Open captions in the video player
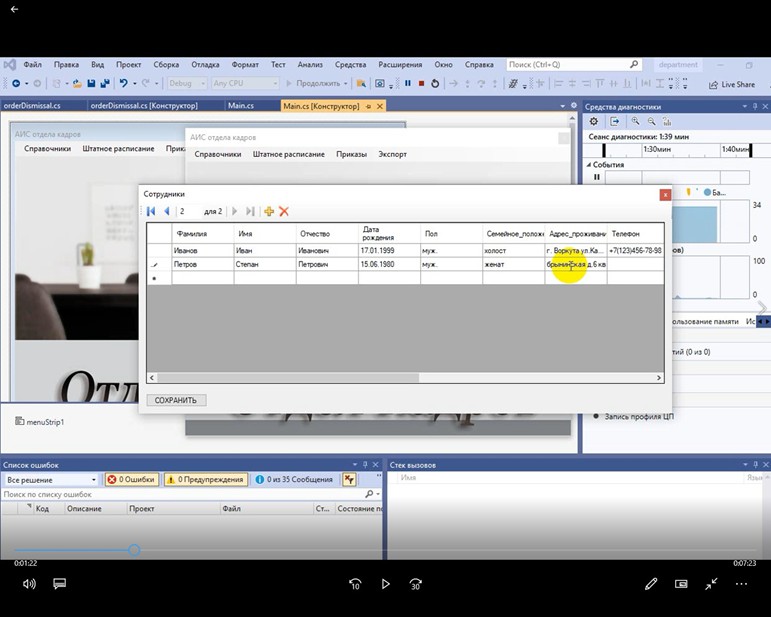Screen dimensions: 771x617 click(59, 584)
